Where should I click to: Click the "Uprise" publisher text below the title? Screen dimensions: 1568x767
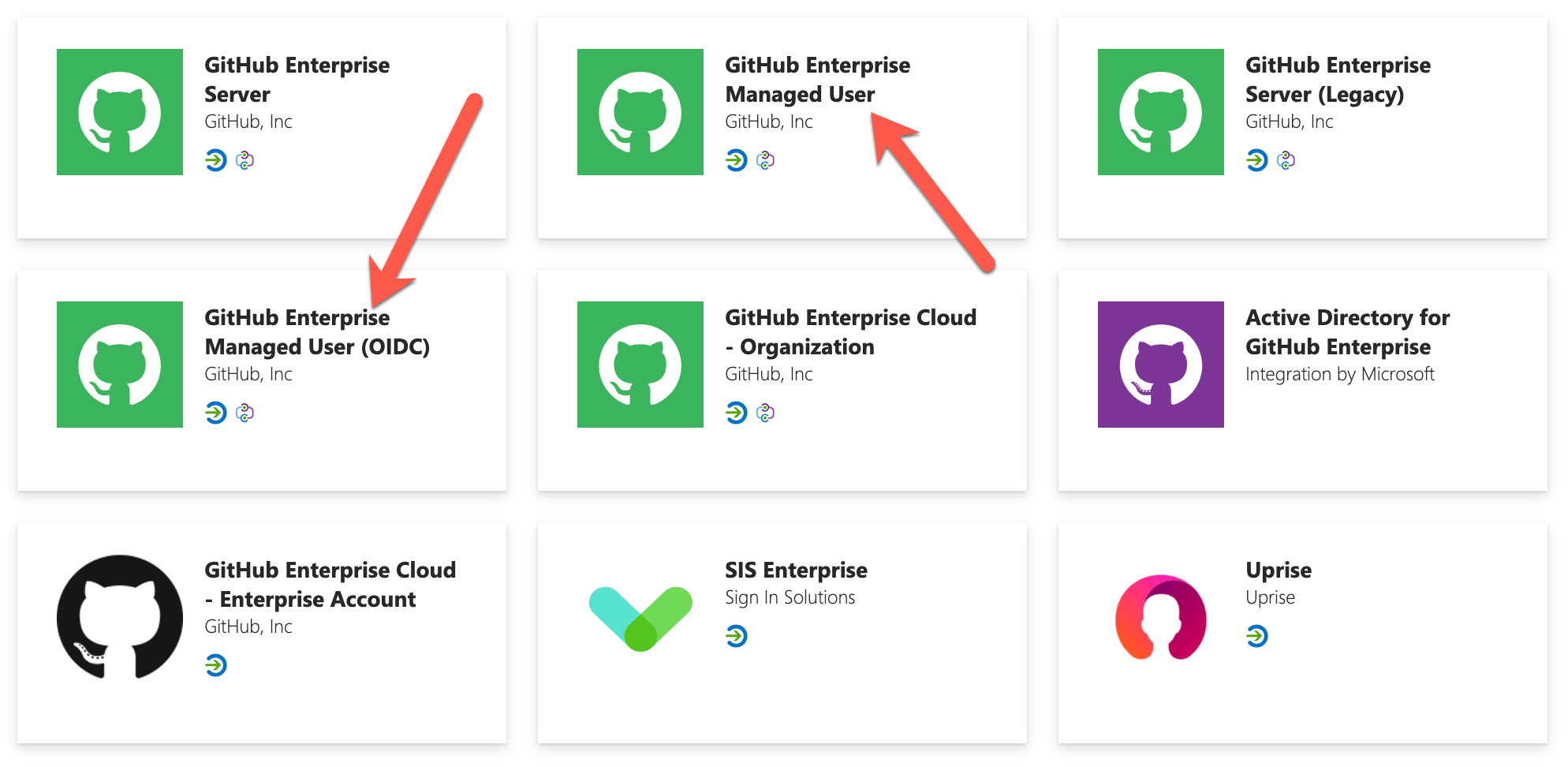(x=1270, y=597)
